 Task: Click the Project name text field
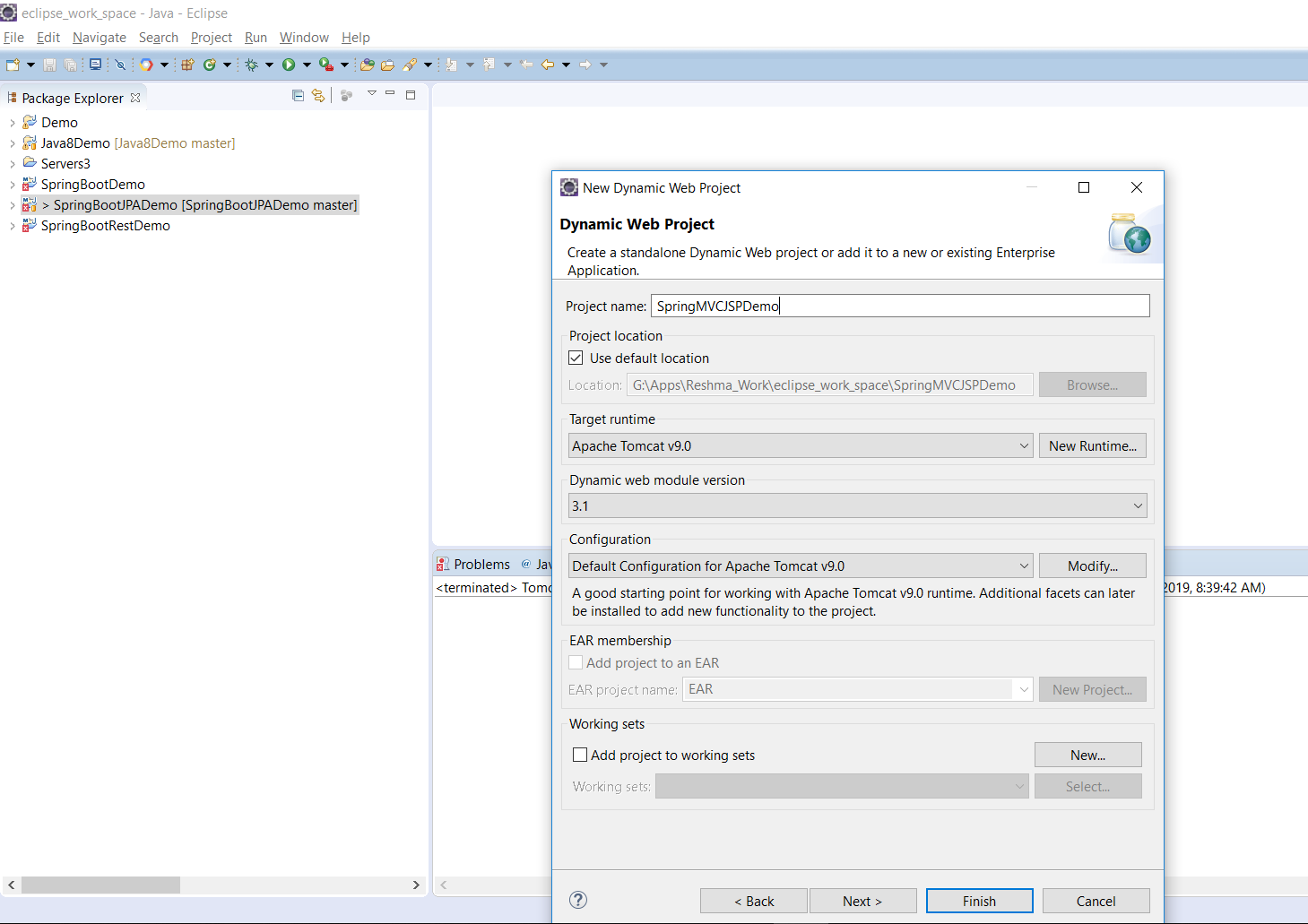tap(899, 306)
